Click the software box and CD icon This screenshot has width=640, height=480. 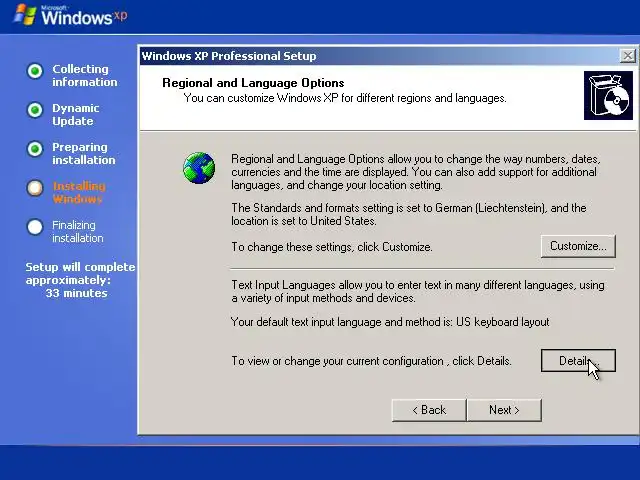tap(608, 96)
